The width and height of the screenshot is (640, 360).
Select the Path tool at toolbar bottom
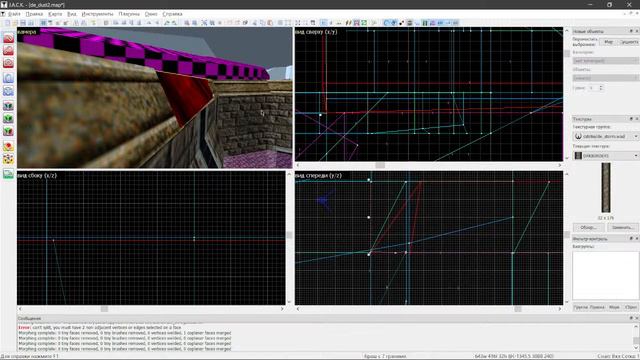pos(8,174)
